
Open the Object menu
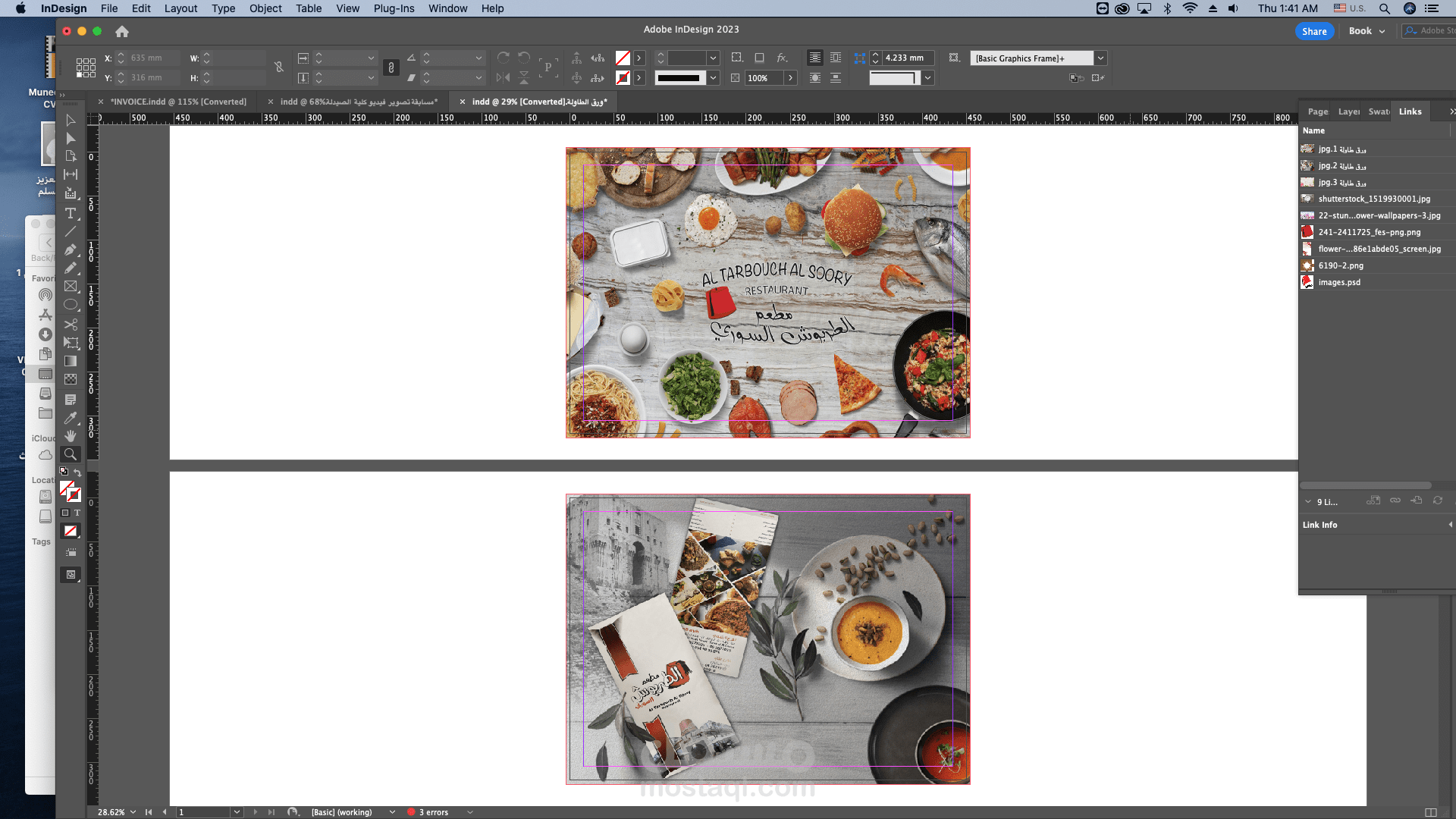coord(265,8)
